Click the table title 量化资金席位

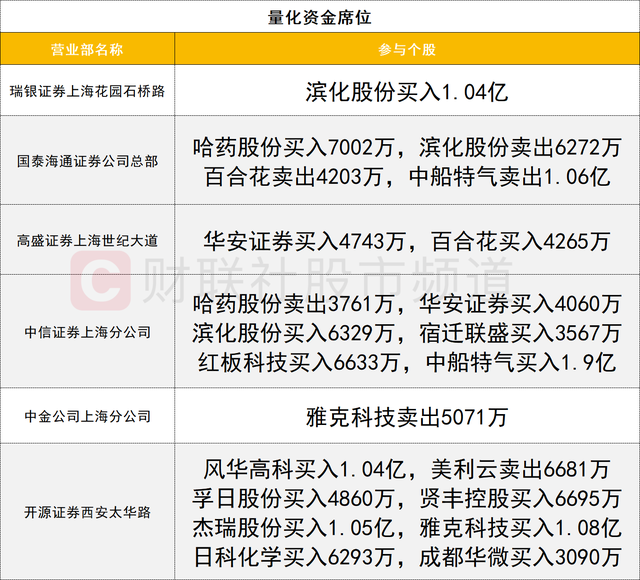pyautogui.click(x=320, y=18)
